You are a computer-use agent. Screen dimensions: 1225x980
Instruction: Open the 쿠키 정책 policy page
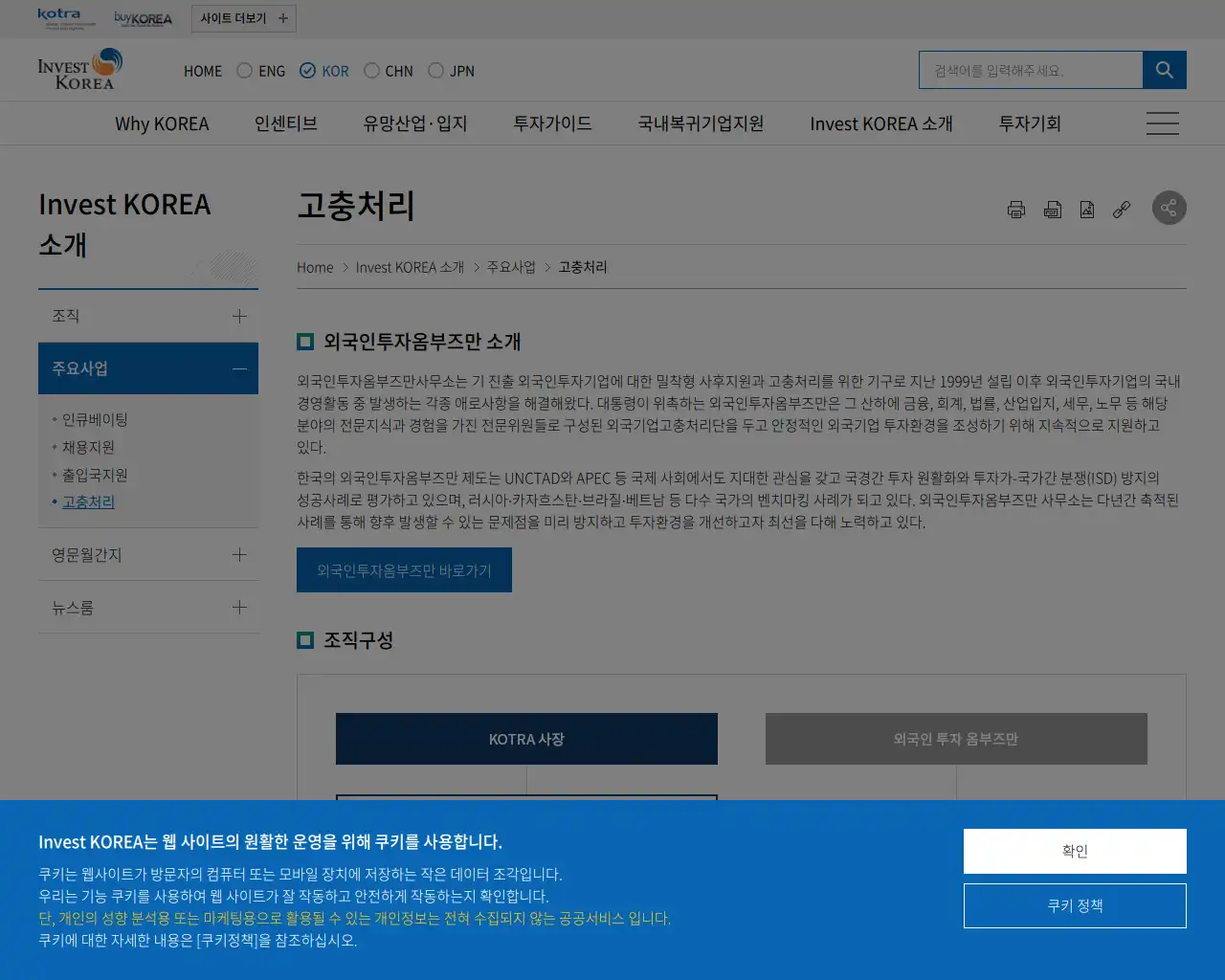tap(1074, 905)
